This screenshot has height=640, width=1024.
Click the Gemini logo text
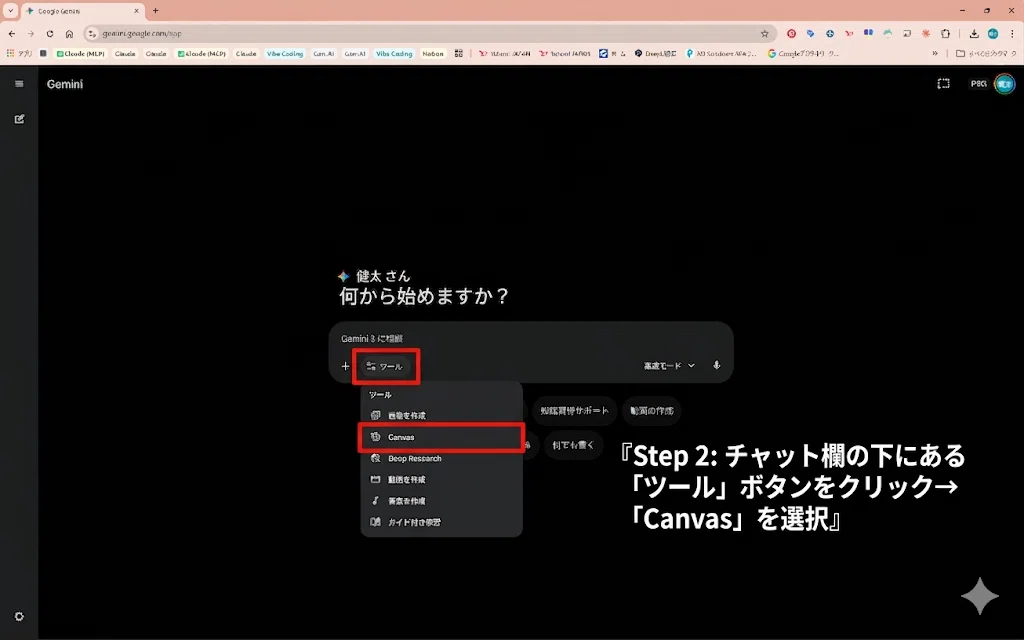[x=65, y=84]
